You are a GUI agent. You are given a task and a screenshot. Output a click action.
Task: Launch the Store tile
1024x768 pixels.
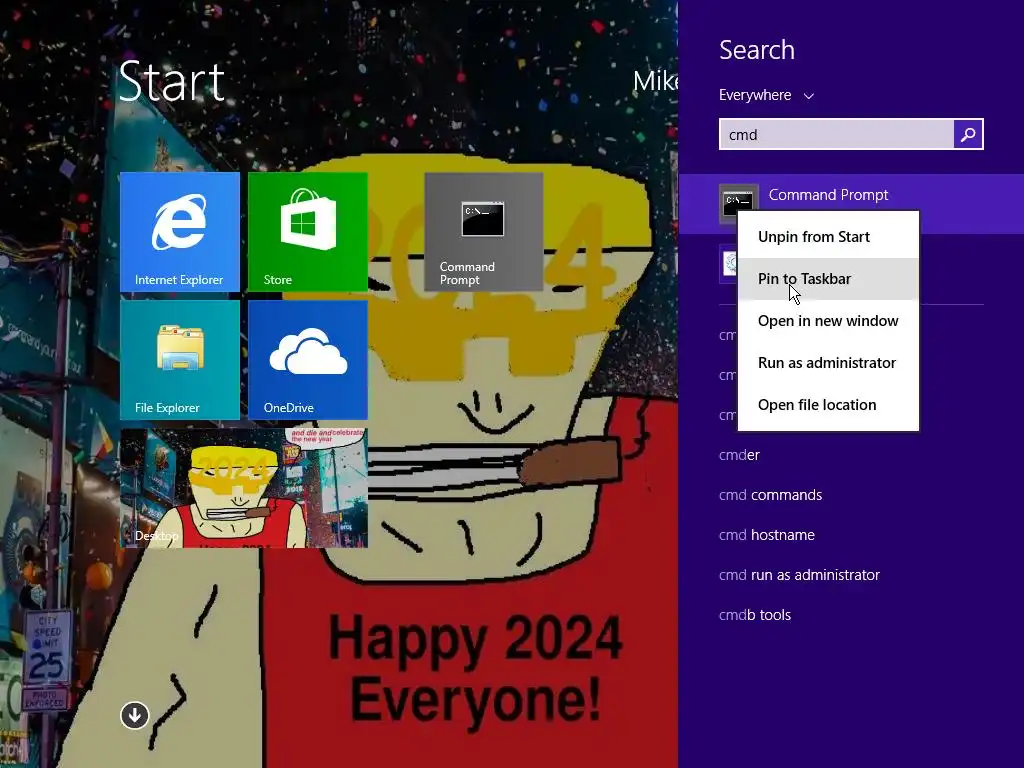point(308,231)
